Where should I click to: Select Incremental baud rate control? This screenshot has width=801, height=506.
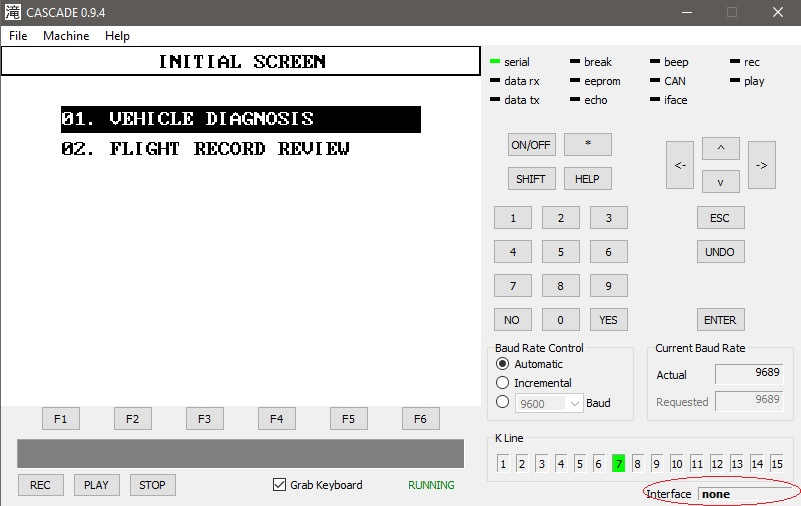[x=503, y=383]
